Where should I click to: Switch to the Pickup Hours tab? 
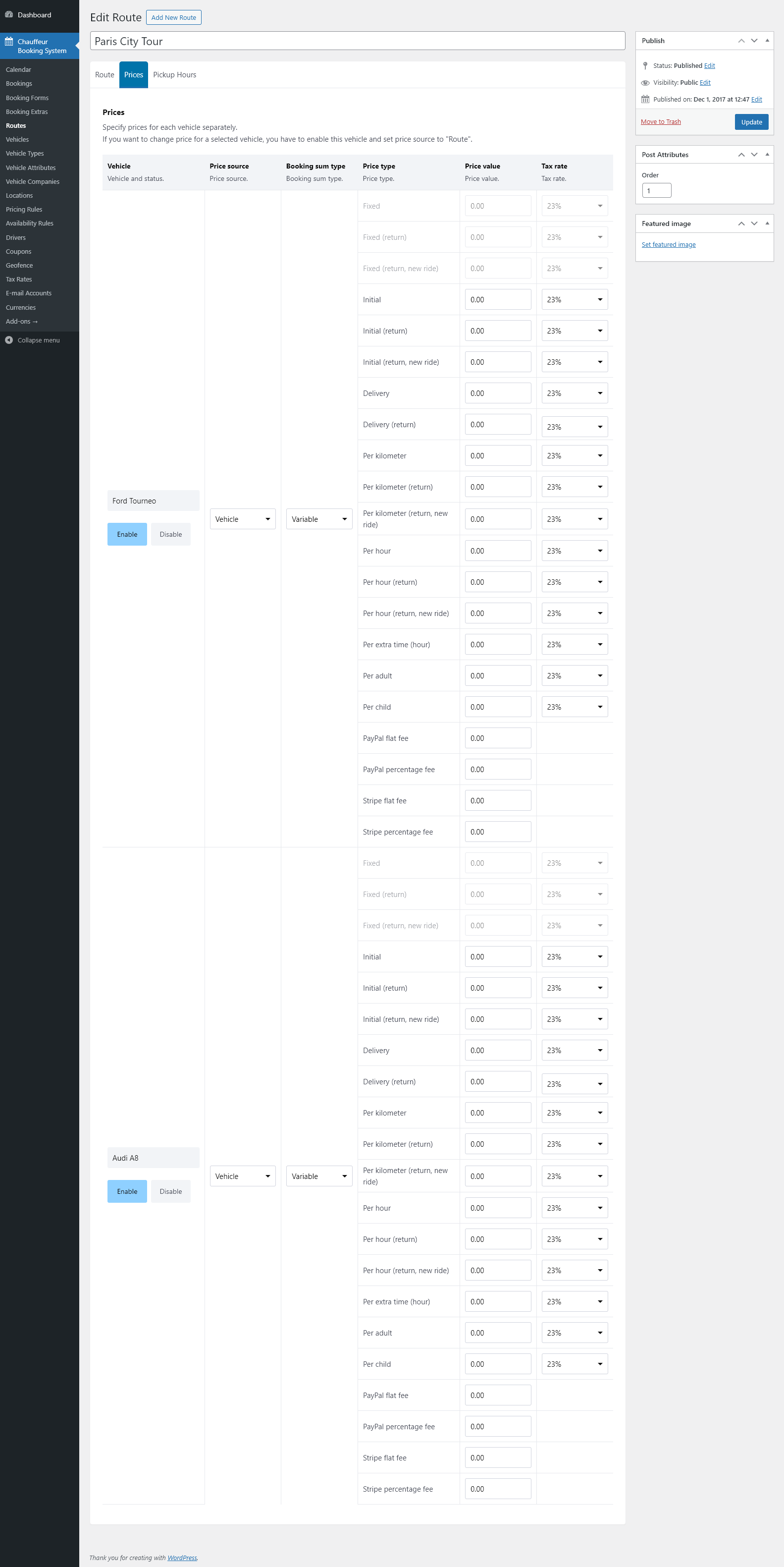click(174, 75)
